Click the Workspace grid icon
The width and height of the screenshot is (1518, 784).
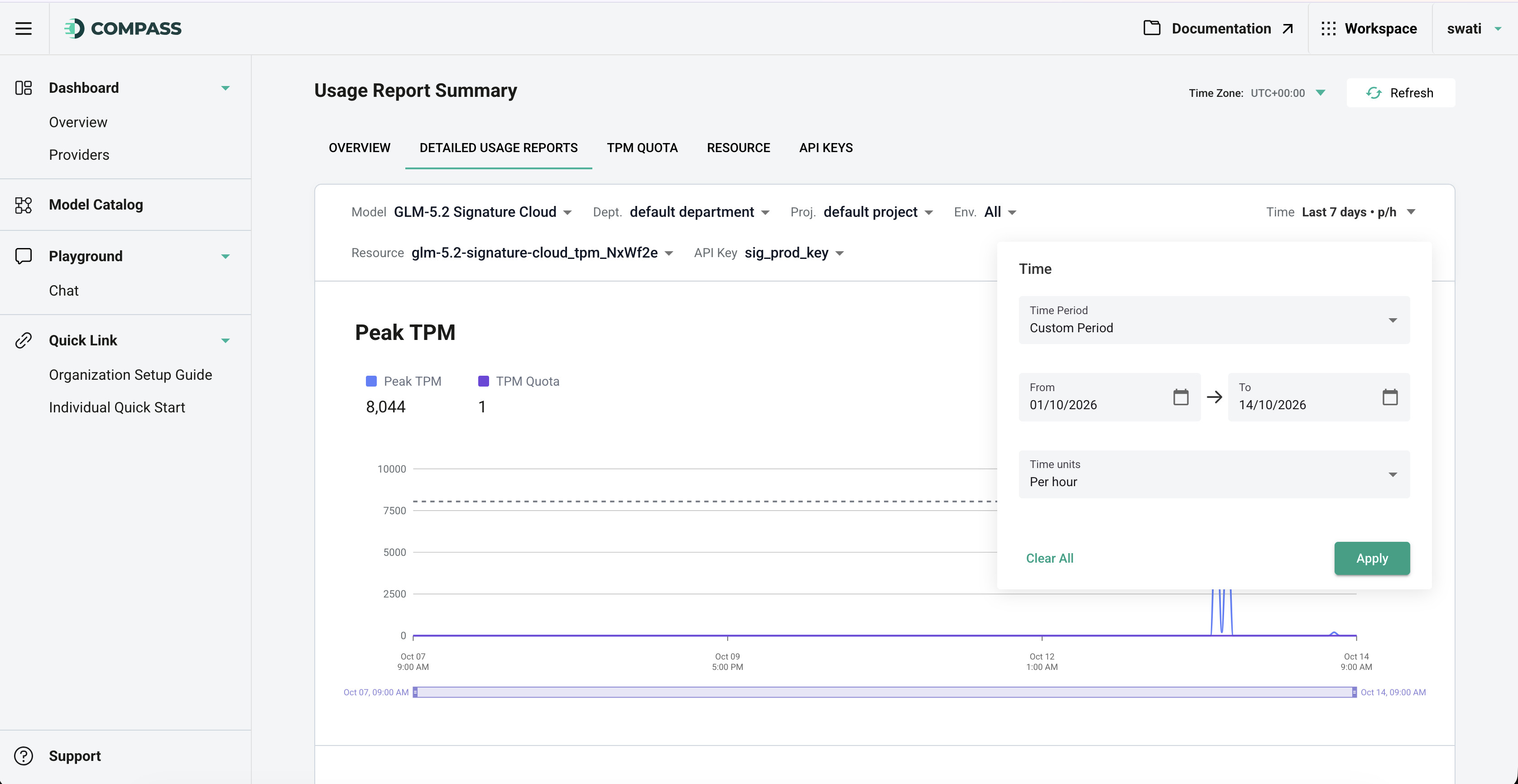[1328, 28]
